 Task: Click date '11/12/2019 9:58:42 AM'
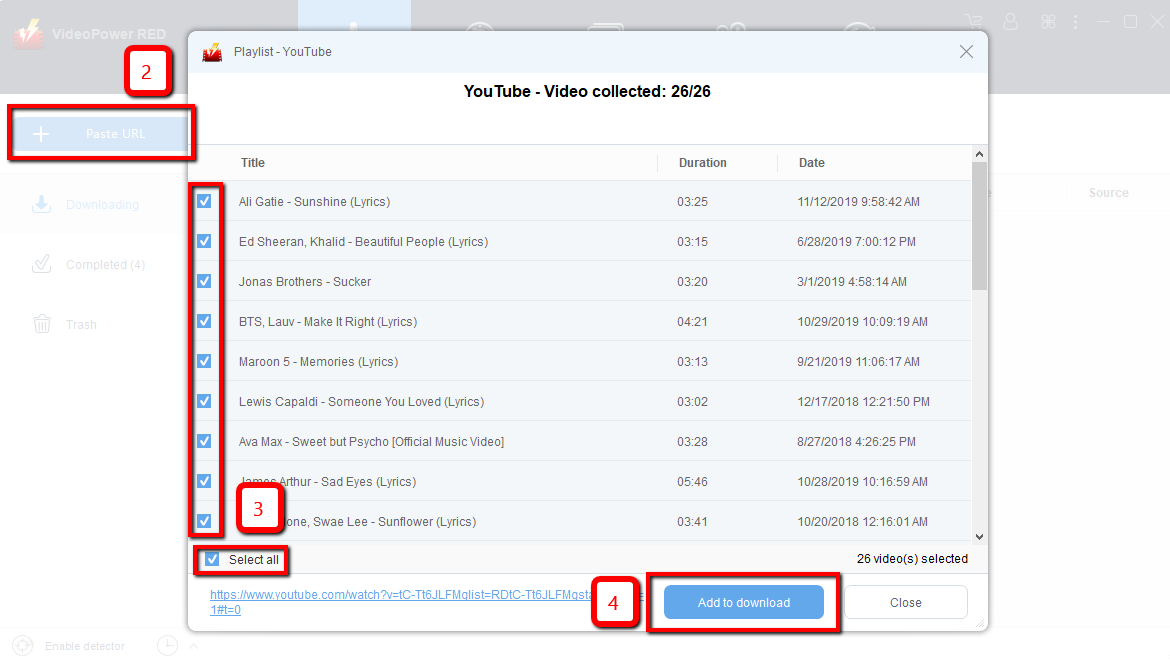coord(858,202)
